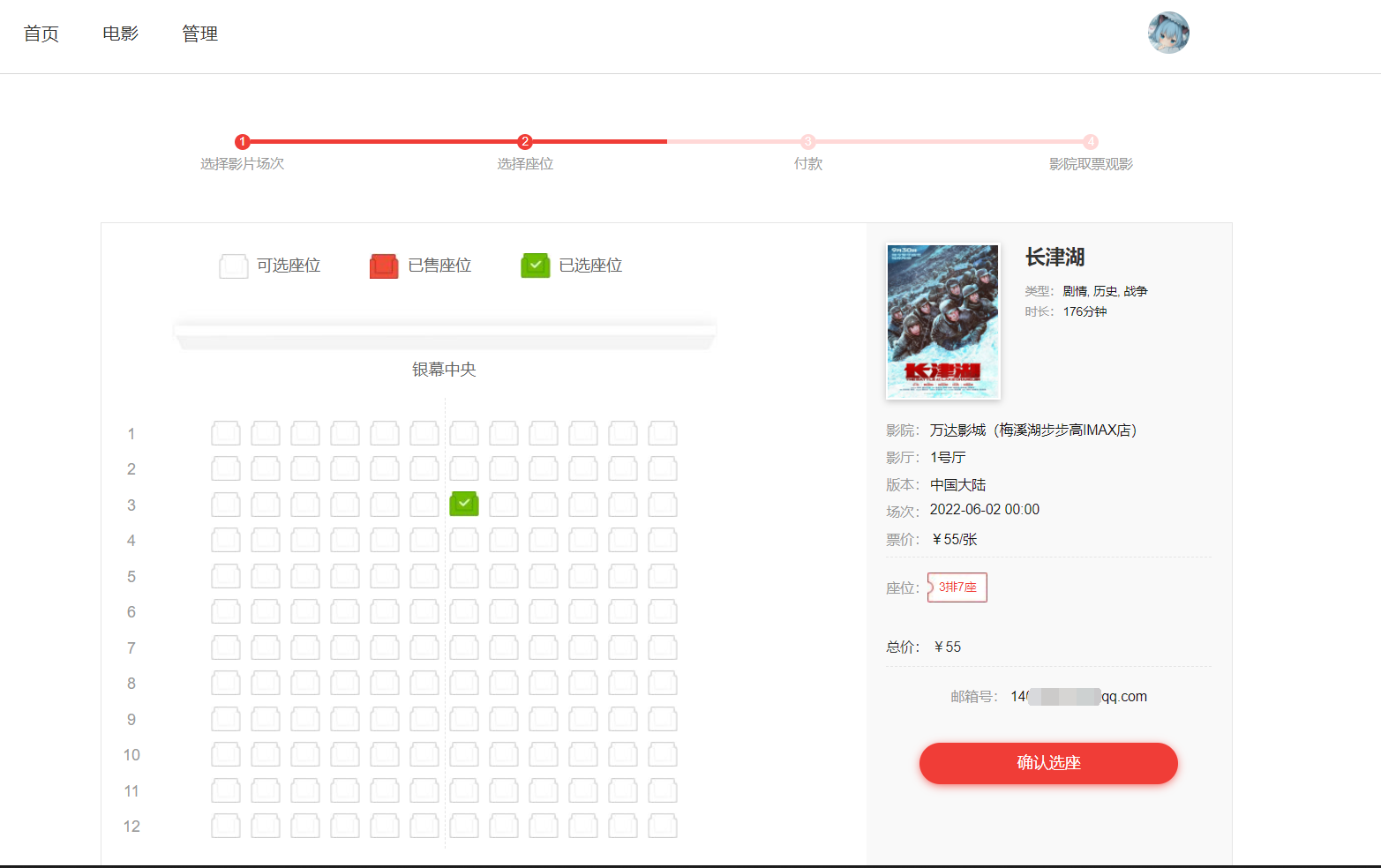The image size is (1381, 868).
Task: Deselect the green seat in row 3
Action: (x=463, y=504)
